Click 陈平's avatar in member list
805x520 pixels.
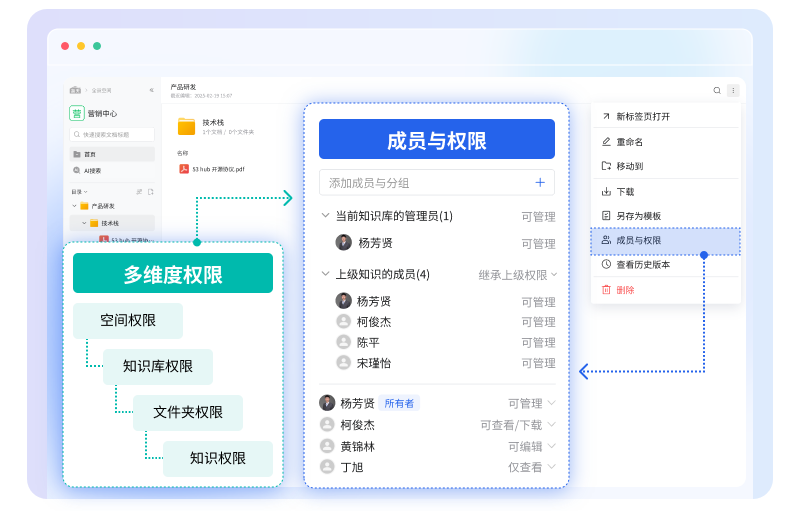[x=343, y=342]
